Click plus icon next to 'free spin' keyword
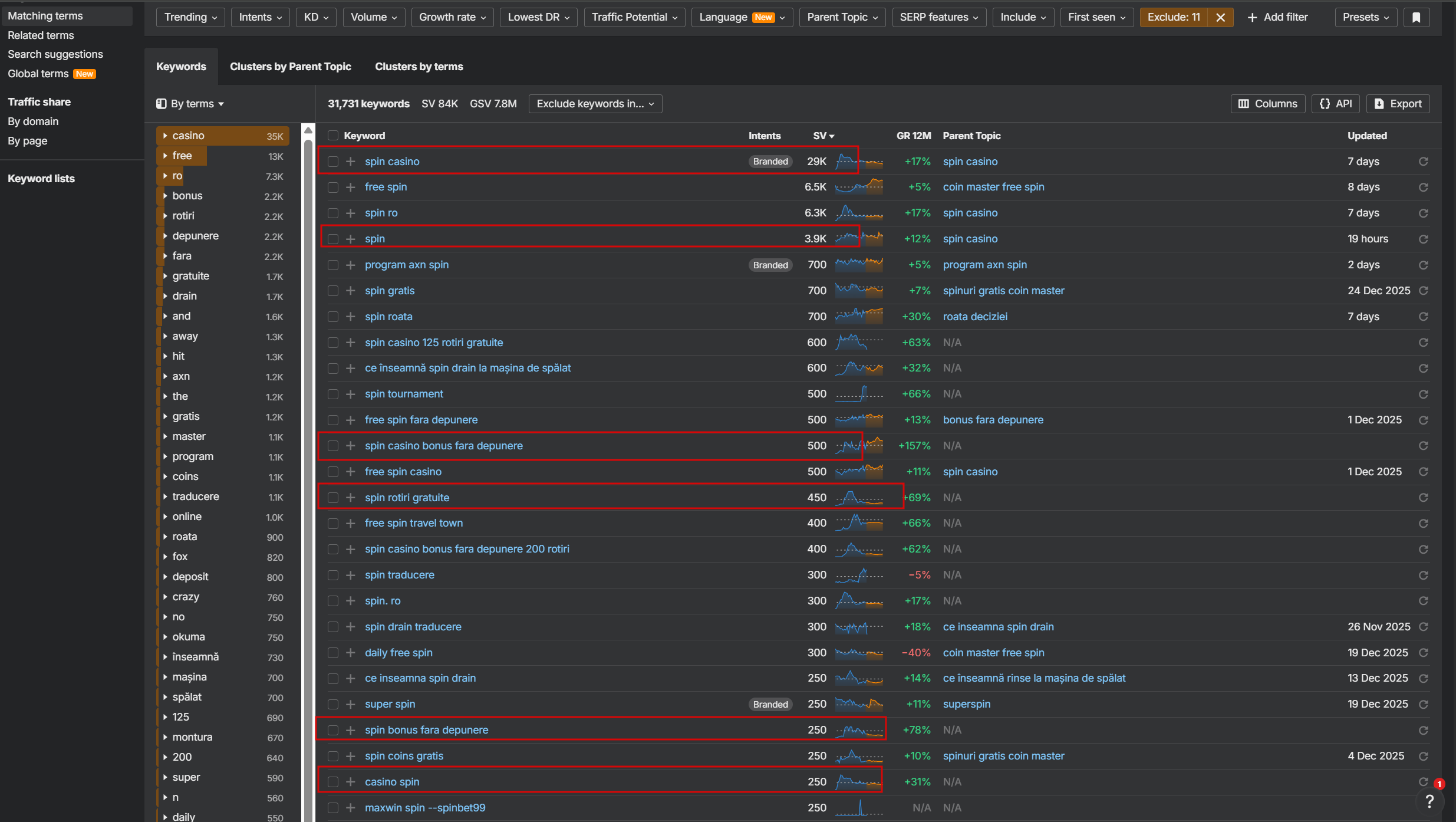 (x=351, y=187)
